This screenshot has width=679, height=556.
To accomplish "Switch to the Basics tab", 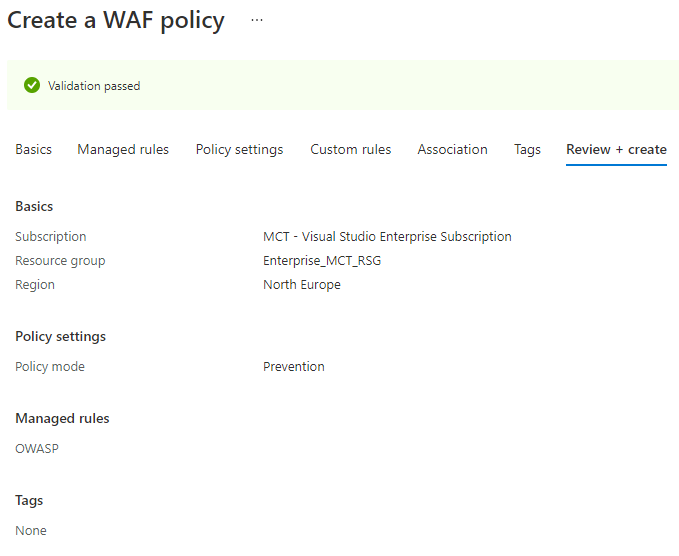I will [x=33, y=149].
